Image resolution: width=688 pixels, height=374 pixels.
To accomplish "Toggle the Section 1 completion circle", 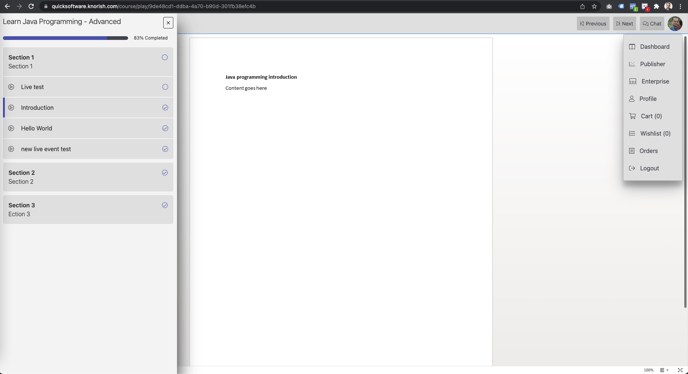I will 165,57.
